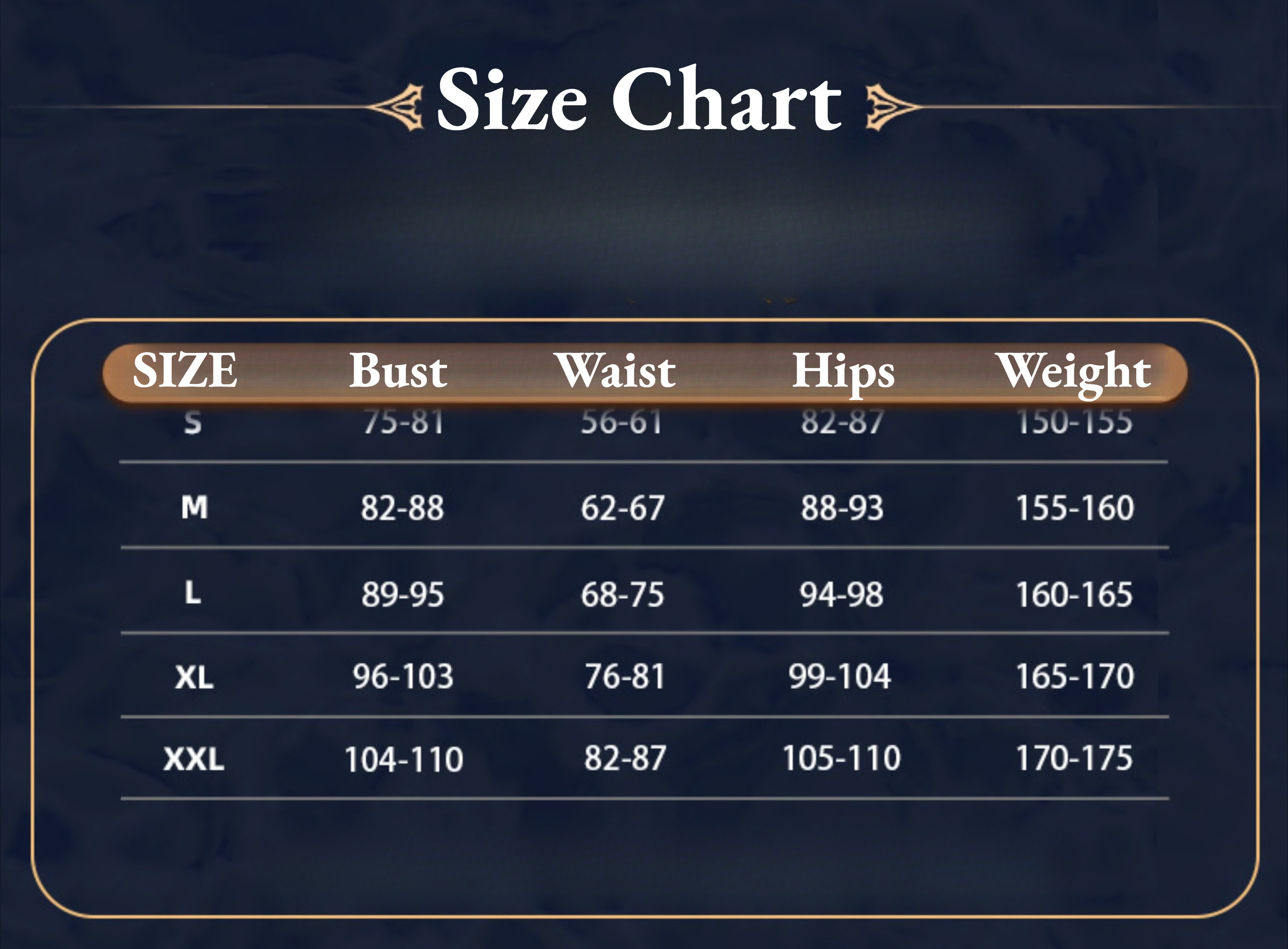Image resolution: width=1288 pixels, height=949 pixels.
Task: Click the 94-98 hips value
Action: 842,595
